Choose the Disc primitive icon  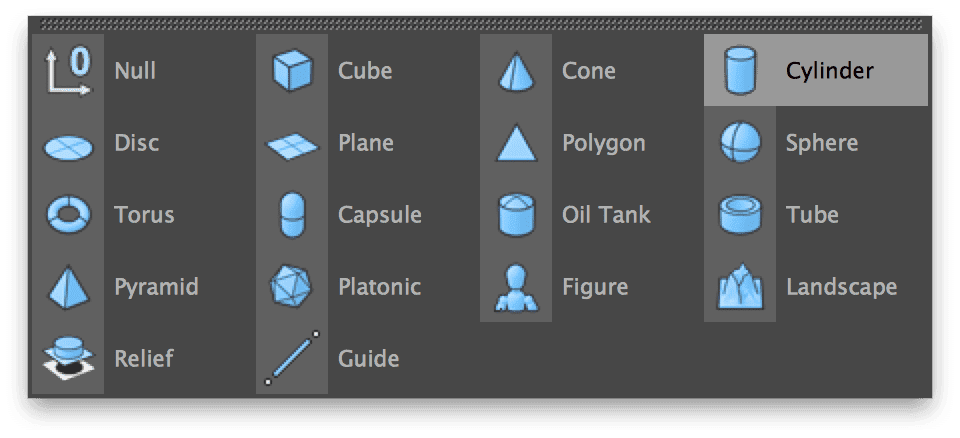pos(68,144)
